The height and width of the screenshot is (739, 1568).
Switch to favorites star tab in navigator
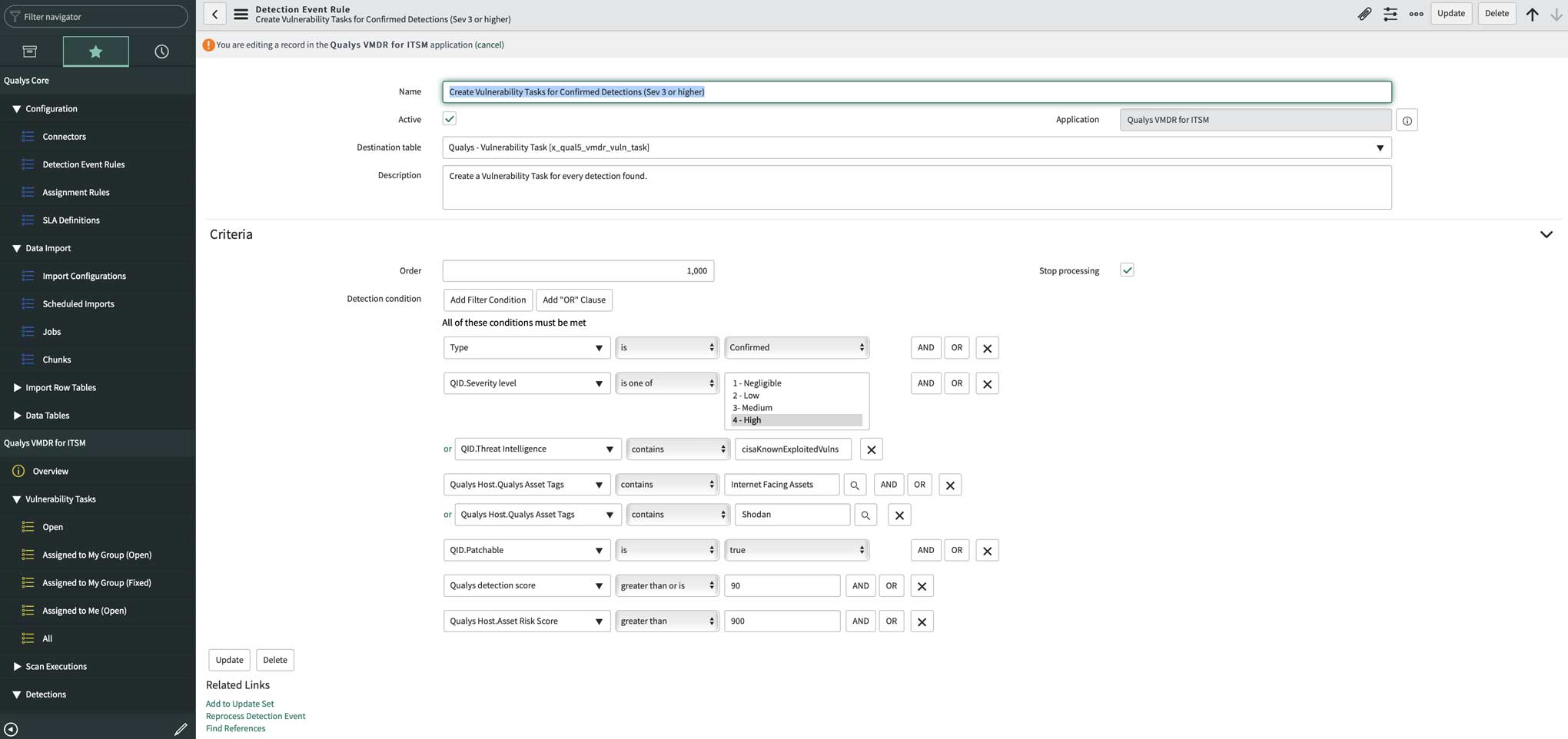[x=95, y=51]
